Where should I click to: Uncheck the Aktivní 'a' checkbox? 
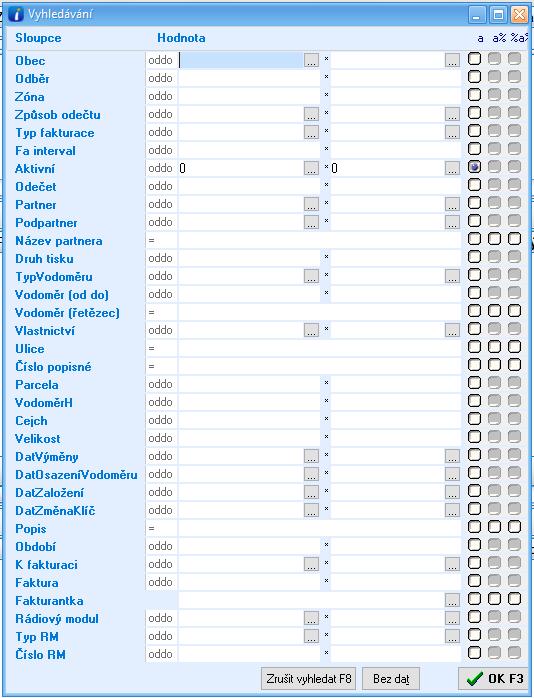(474, 167)
